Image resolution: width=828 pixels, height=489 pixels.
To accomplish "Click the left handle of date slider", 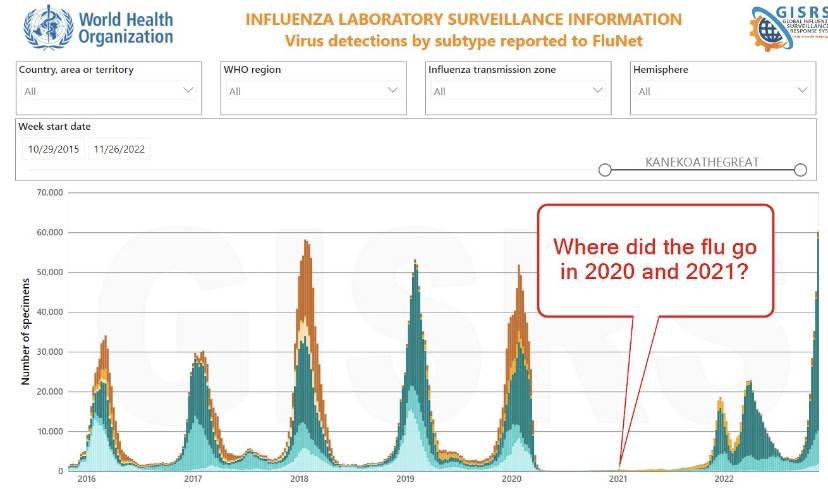I will 605,170.
